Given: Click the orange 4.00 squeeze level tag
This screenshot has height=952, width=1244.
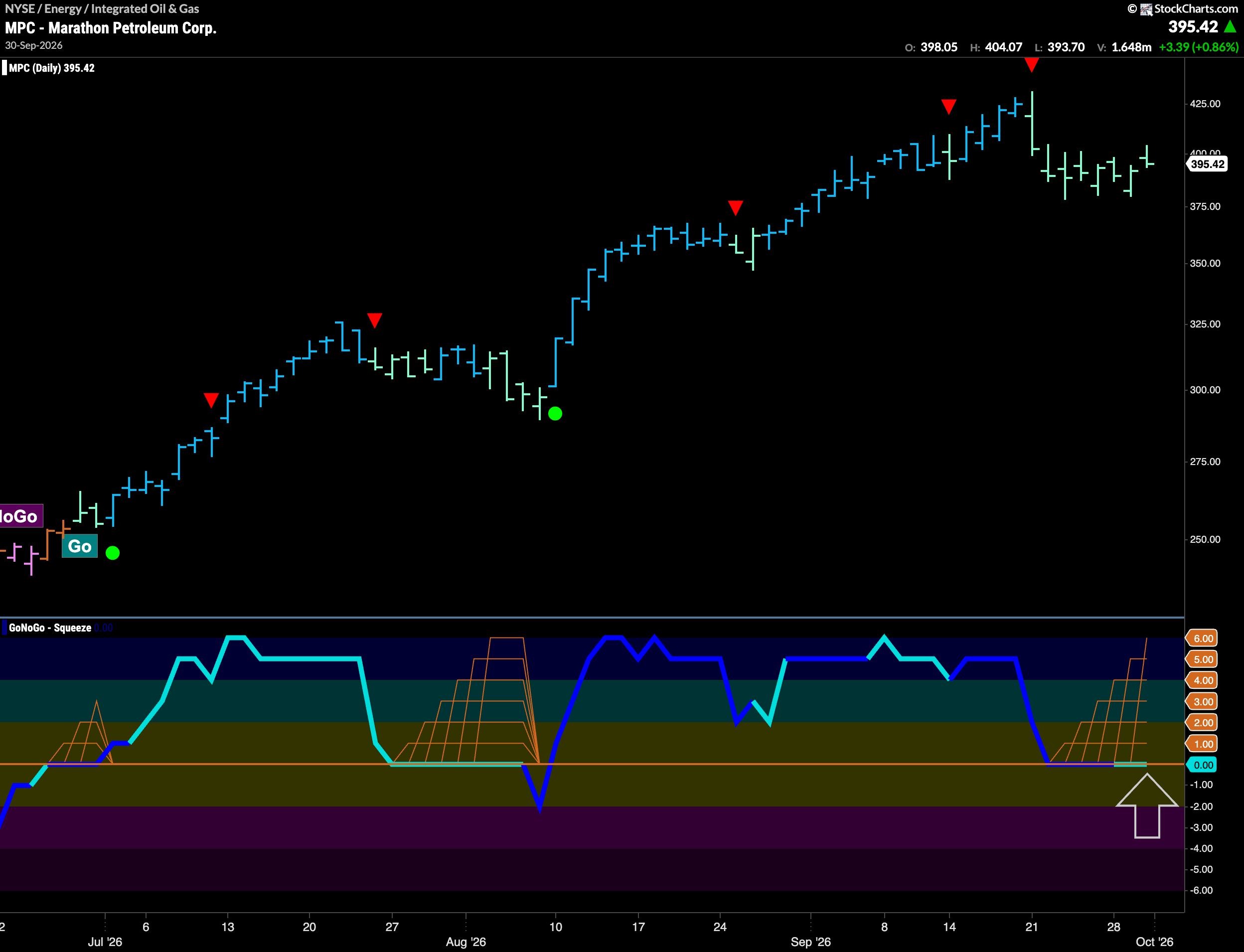Looking at the screenshot, I should pyautogui.click(x=1202, y=680).
